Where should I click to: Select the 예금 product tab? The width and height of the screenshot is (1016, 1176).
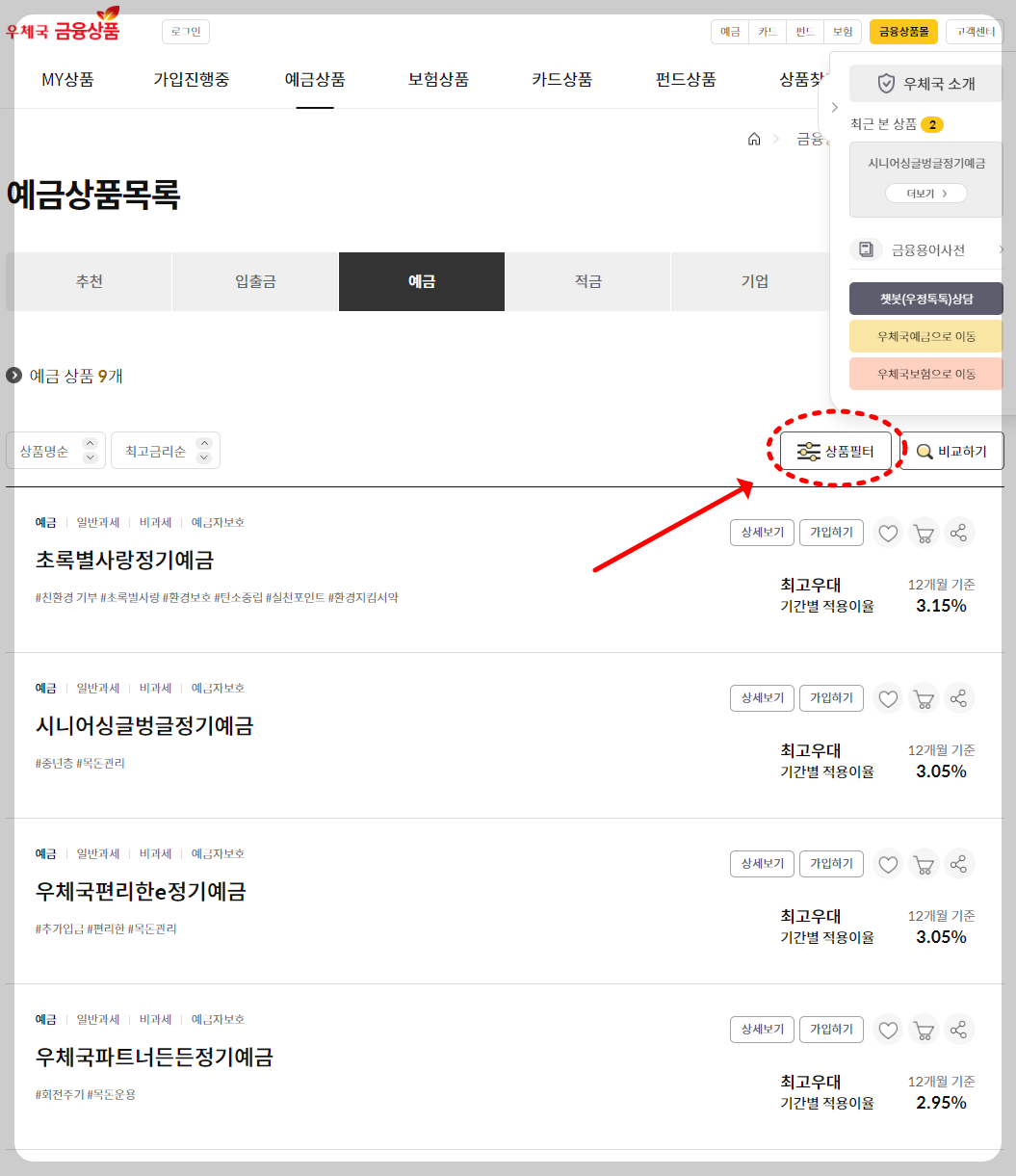[x=422, y=281]
